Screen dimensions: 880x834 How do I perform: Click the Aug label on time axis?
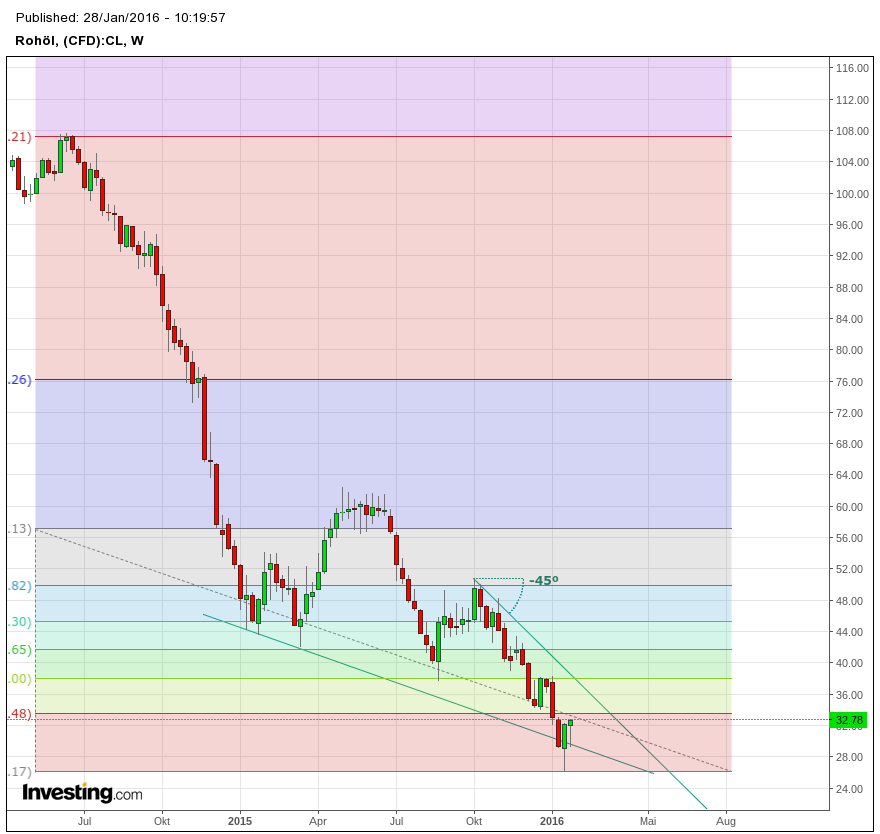(x=726, y=821)
